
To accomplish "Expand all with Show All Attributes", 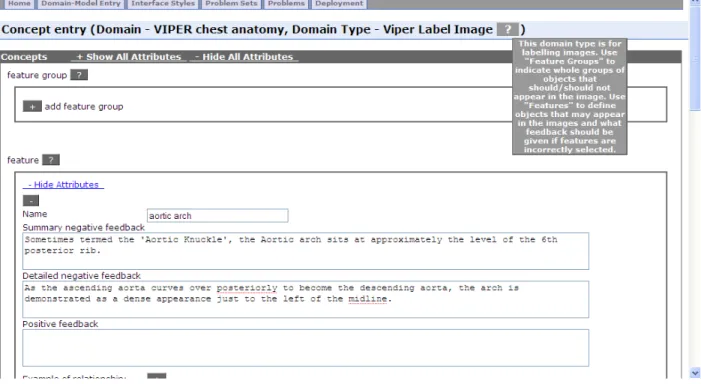I will point(129,57).
